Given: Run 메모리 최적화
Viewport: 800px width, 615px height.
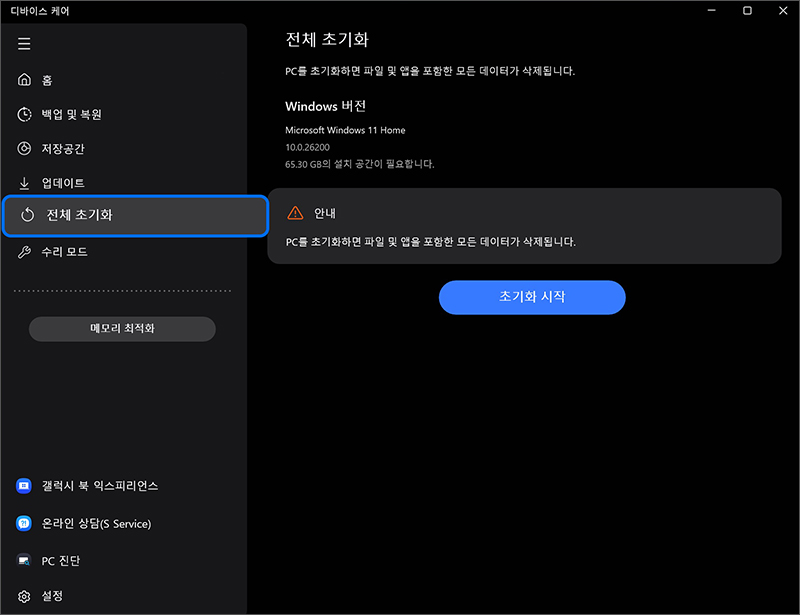Looking at the screenshot, I should [x=121, y=328].
